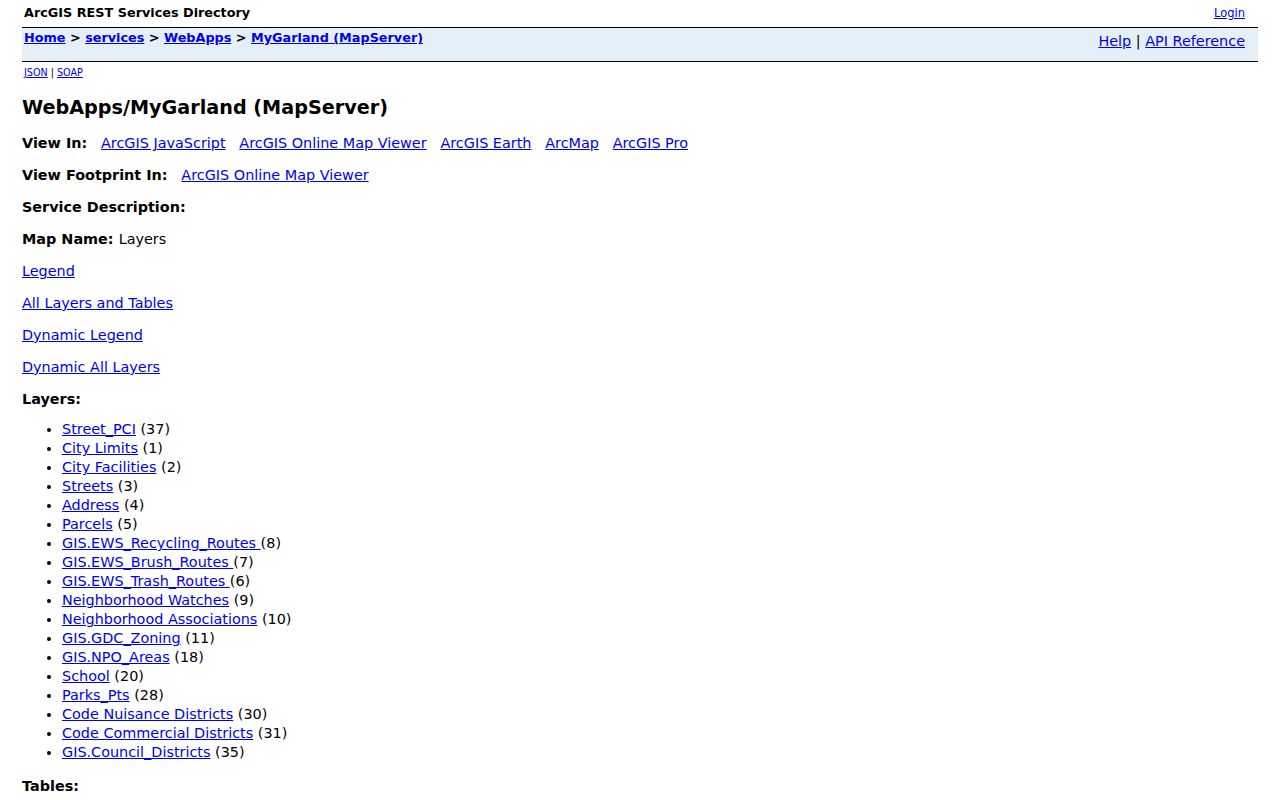Screen dimensions: 1280x800
Task: View the JSON format link
Action: point(35,73)
